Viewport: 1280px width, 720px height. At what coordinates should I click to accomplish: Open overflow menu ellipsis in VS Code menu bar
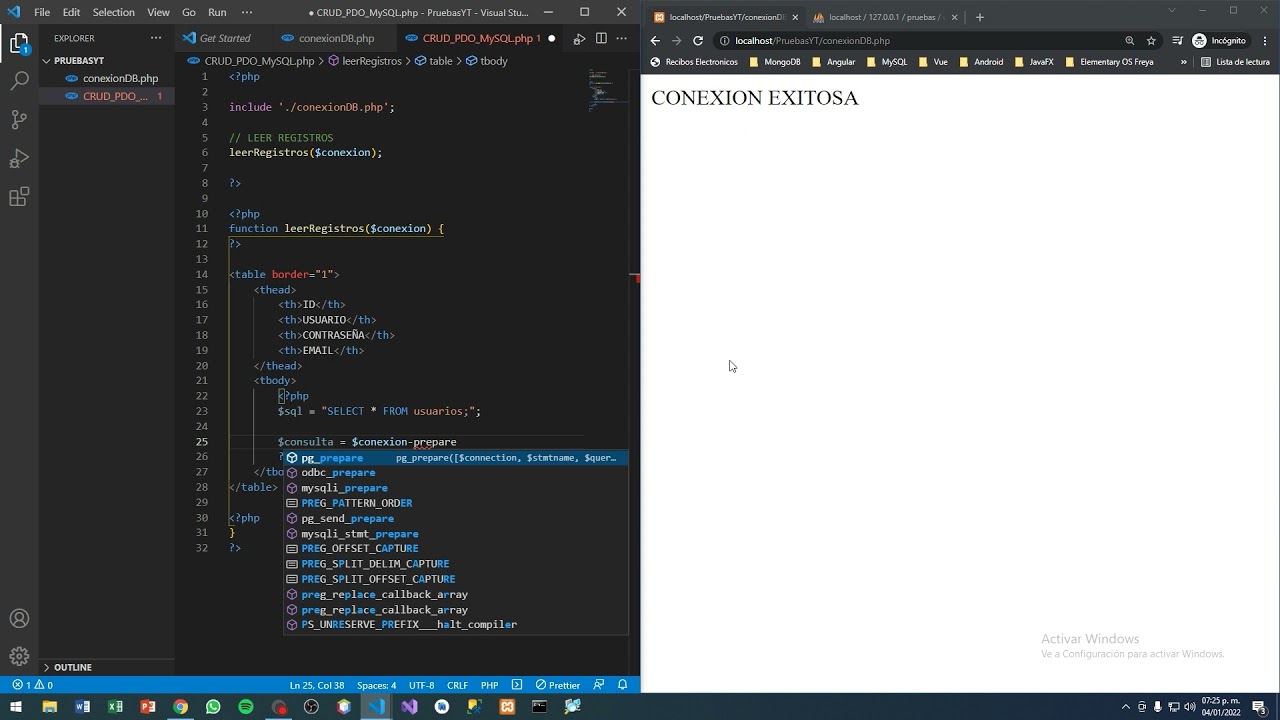coord(247,12)
